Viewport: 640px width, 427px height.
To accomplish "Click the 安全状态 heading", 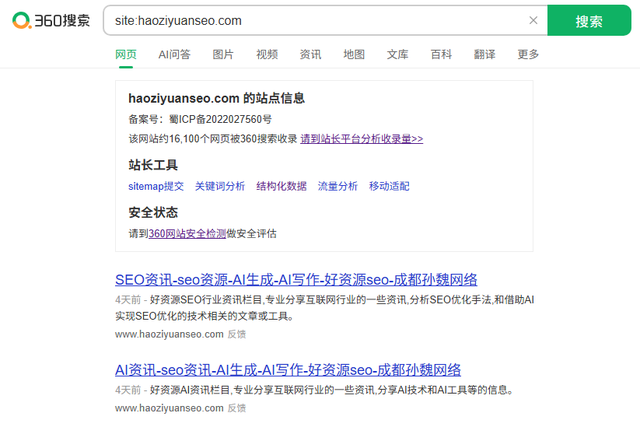I will click(153, 212).
